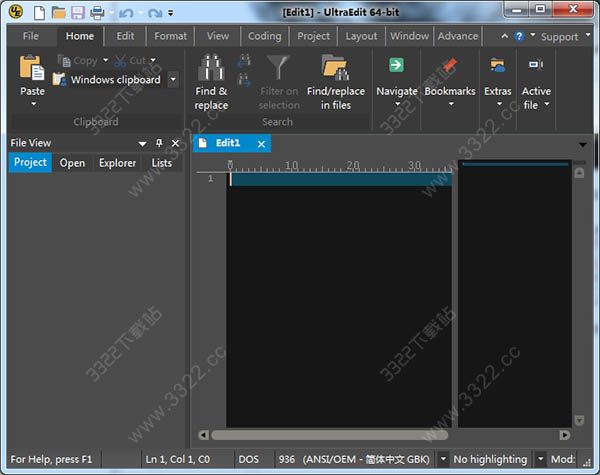600x475 pixels.
Task: Select the Open tab in File View
Action: click(72, 163)
